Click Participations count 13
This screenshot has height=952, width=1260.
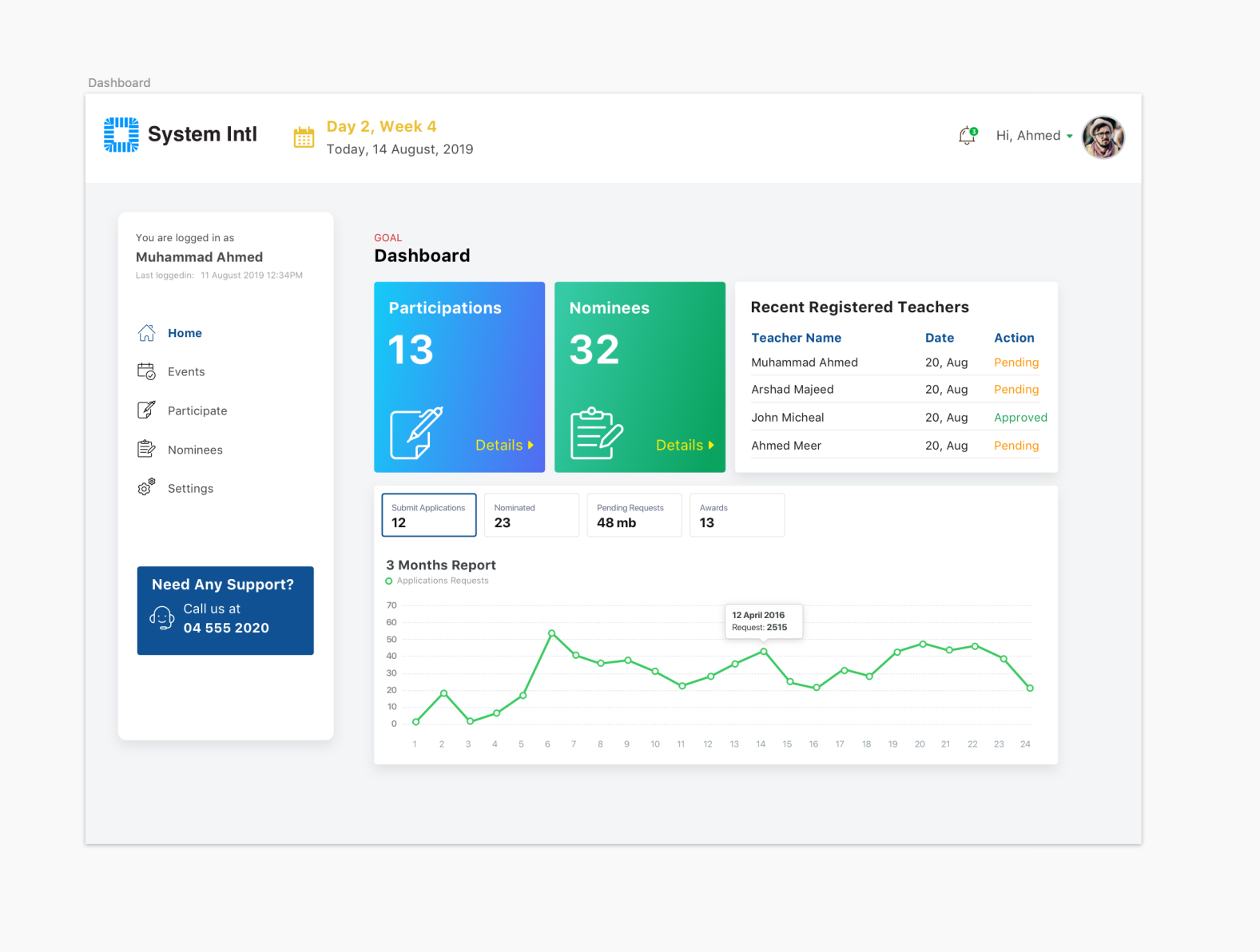411,350
